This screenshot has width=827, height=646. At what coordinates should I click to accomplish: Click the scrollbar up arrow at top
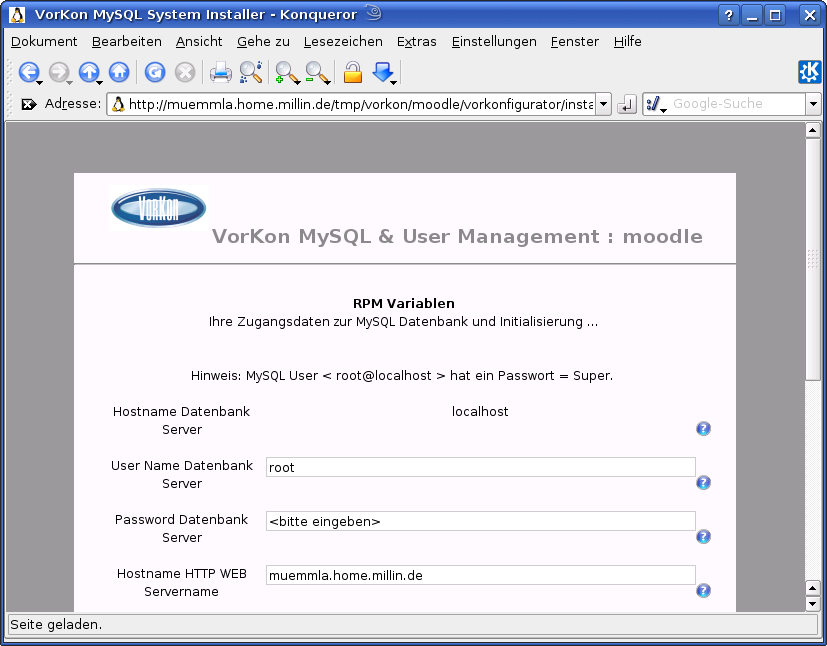(812, 130)
